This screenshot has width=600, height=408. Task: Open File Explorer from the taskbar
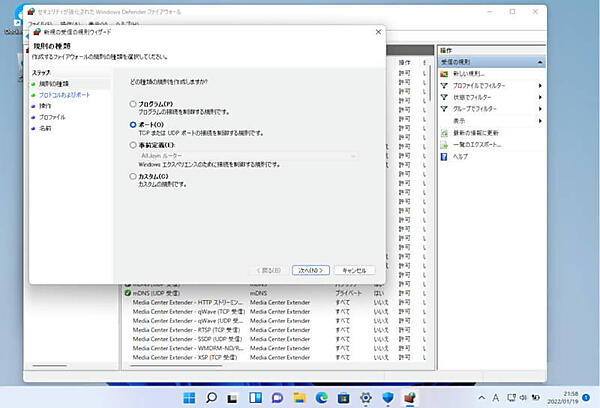click(x=299, y=398)
